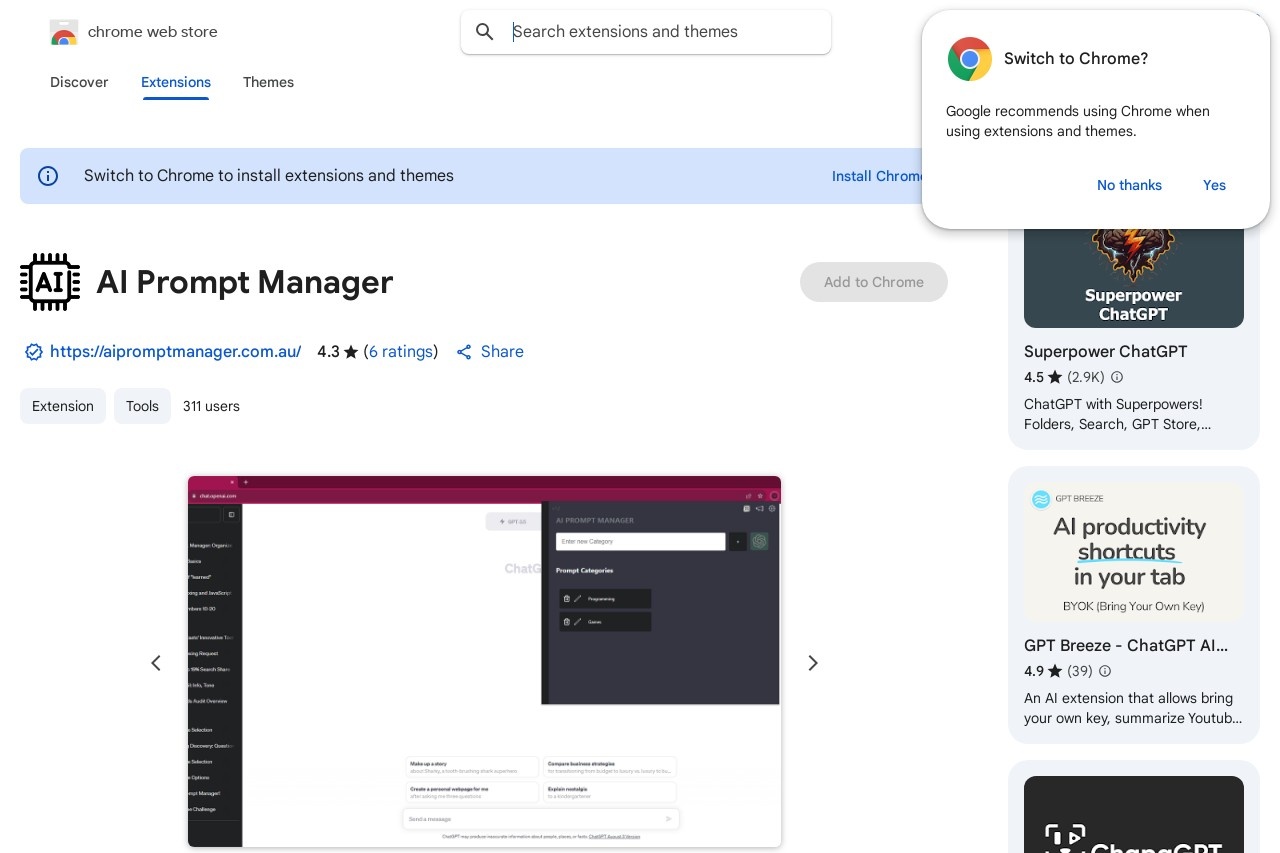Go to previous screenshot arrow

156,663
